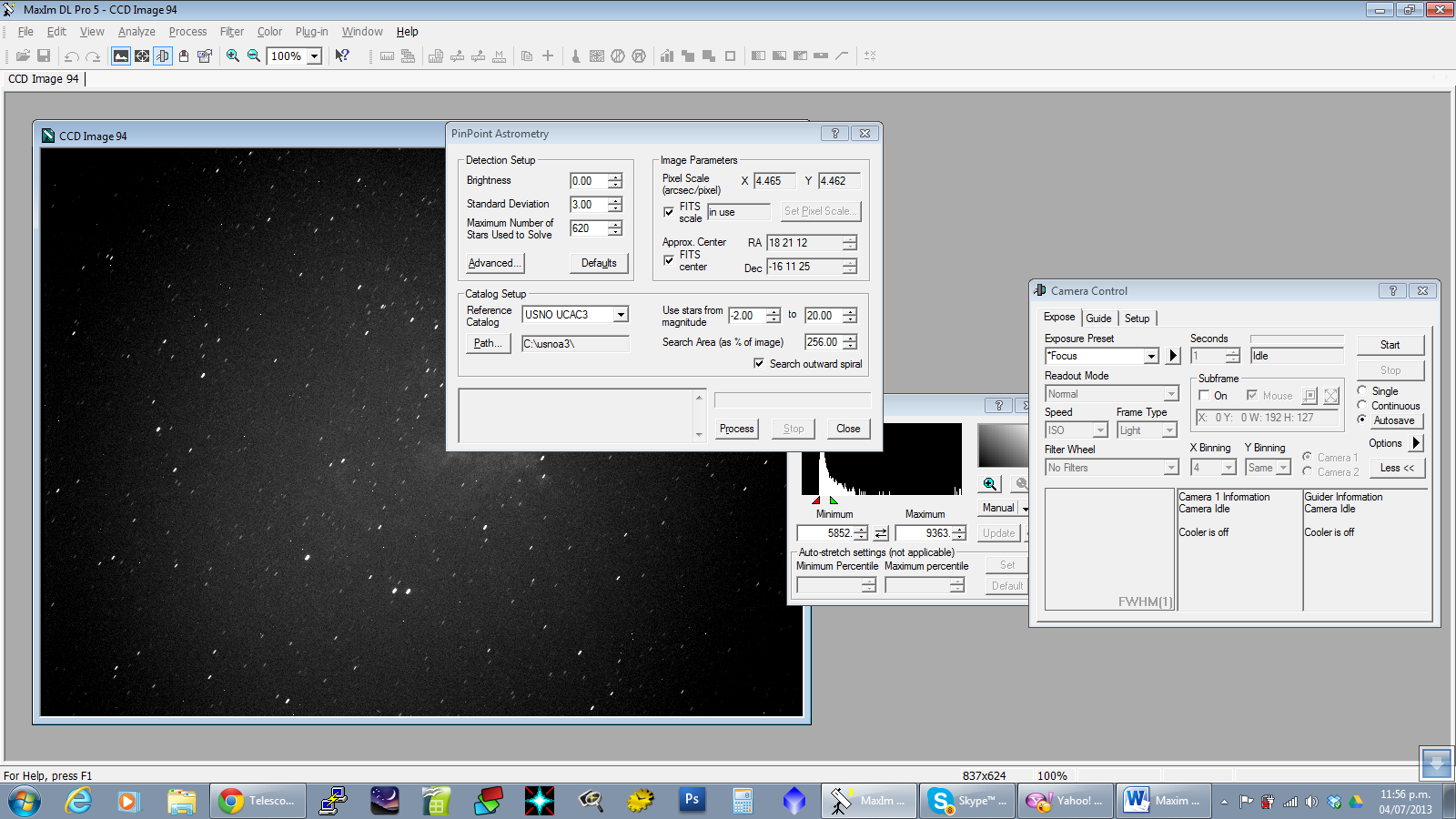Click the Zoom In magnifier in toolbar
The width and height of the screenshot is (1456, 819).
pos(233,56)
